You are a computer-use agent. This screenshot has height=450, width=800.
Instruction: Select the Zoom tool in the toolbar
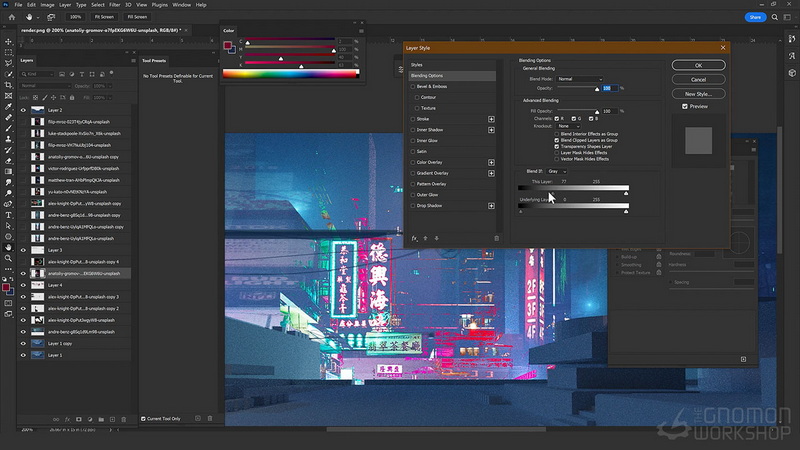coord(8,258)
